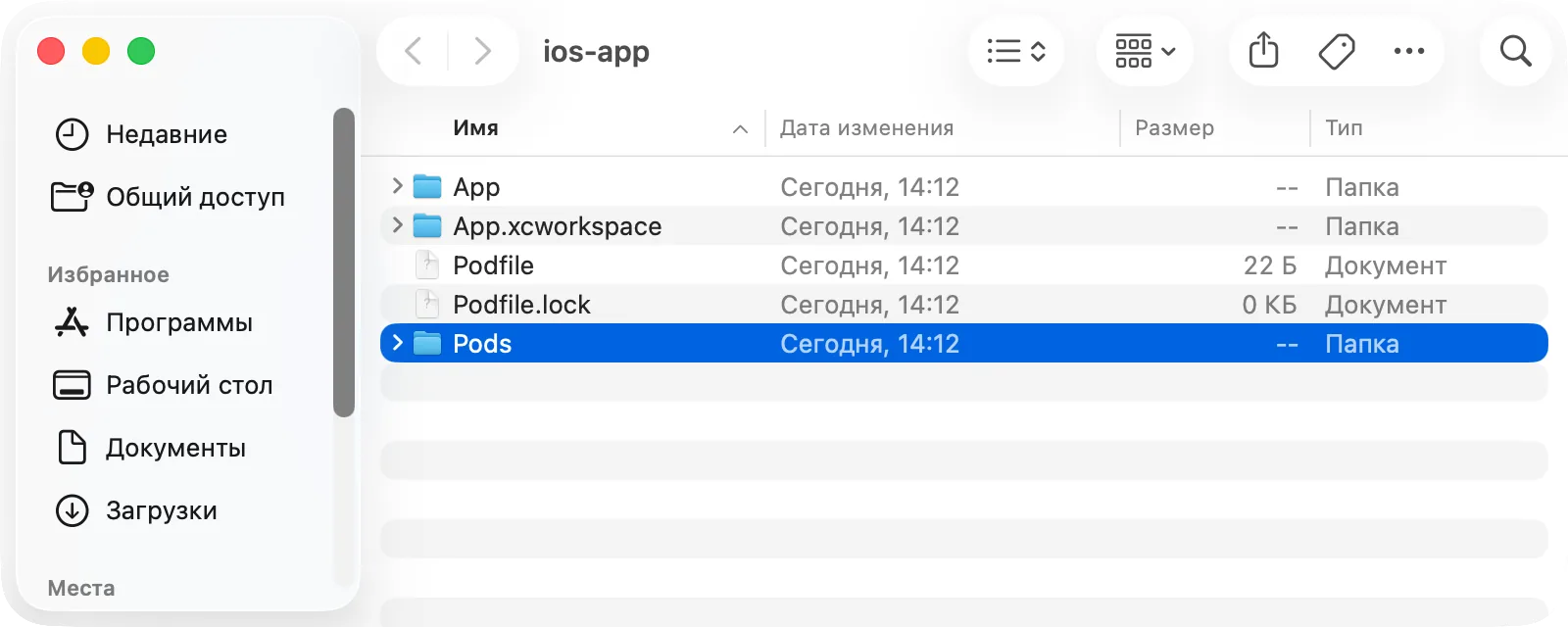
Task: Open Рабочий стол in the sidebar
Action: [189, 385]
